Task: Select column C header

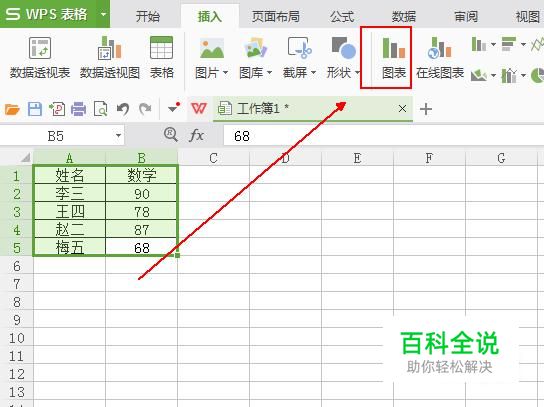Action: [x=213, y=158]
